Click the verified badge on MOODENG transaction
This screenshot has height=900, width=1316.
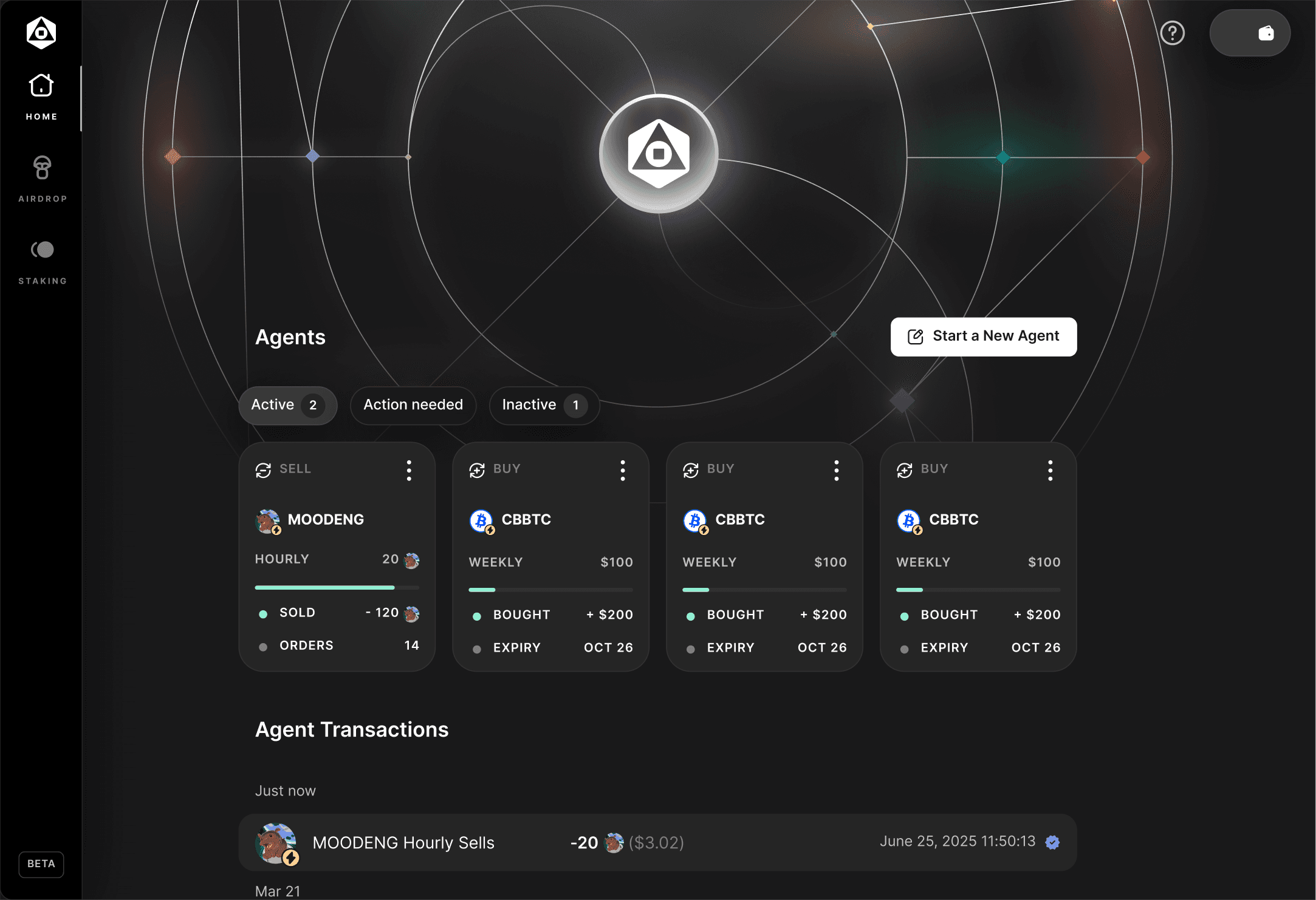coord(1052,842)
